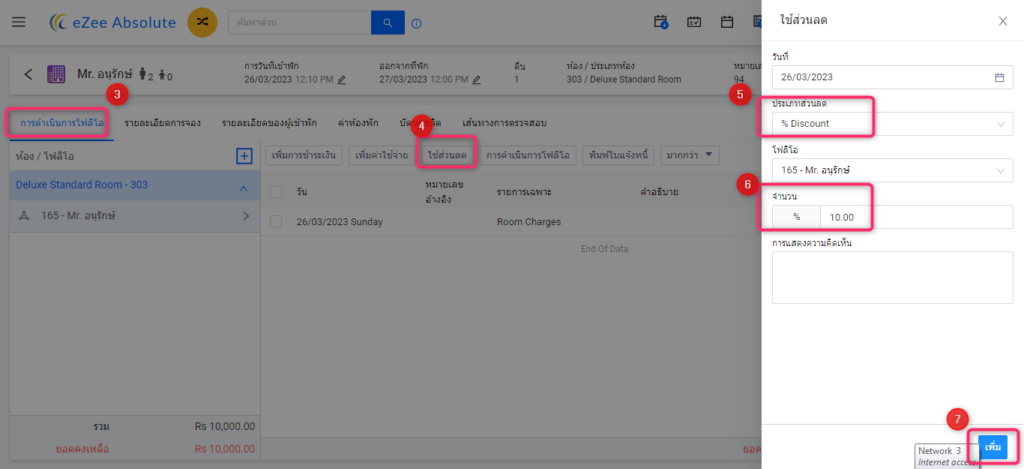This screenshot has height=469, width=1024.
Task: Close the discount side panel
Action: tap(1002, 21)
